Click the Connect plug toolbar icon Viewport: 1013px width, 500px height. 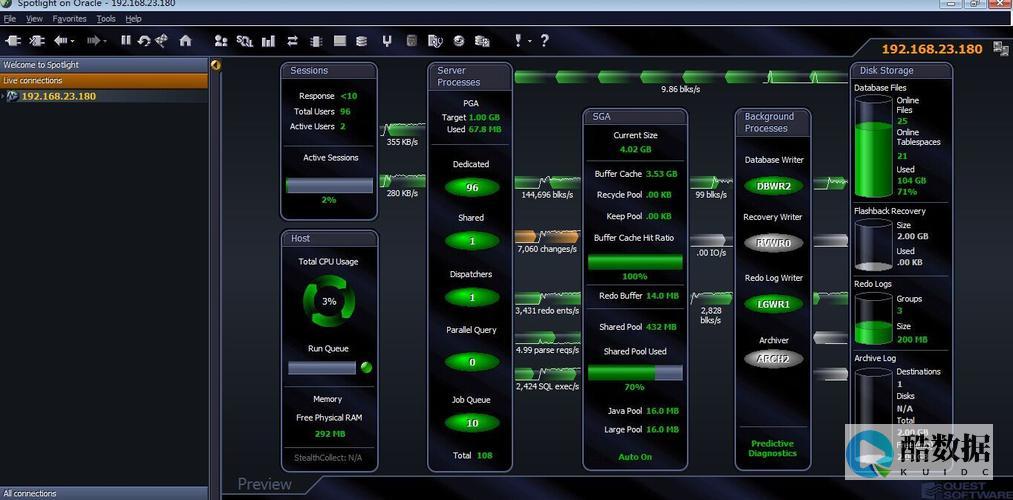pyautogui.click(x=14, y=41)
